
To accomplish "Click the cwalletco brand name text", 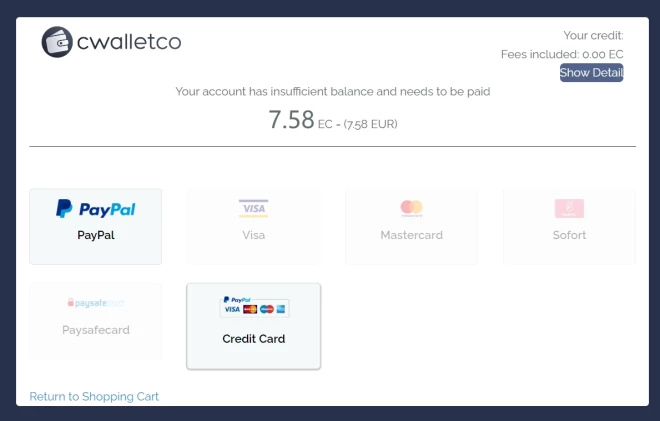I will point(131,43).
